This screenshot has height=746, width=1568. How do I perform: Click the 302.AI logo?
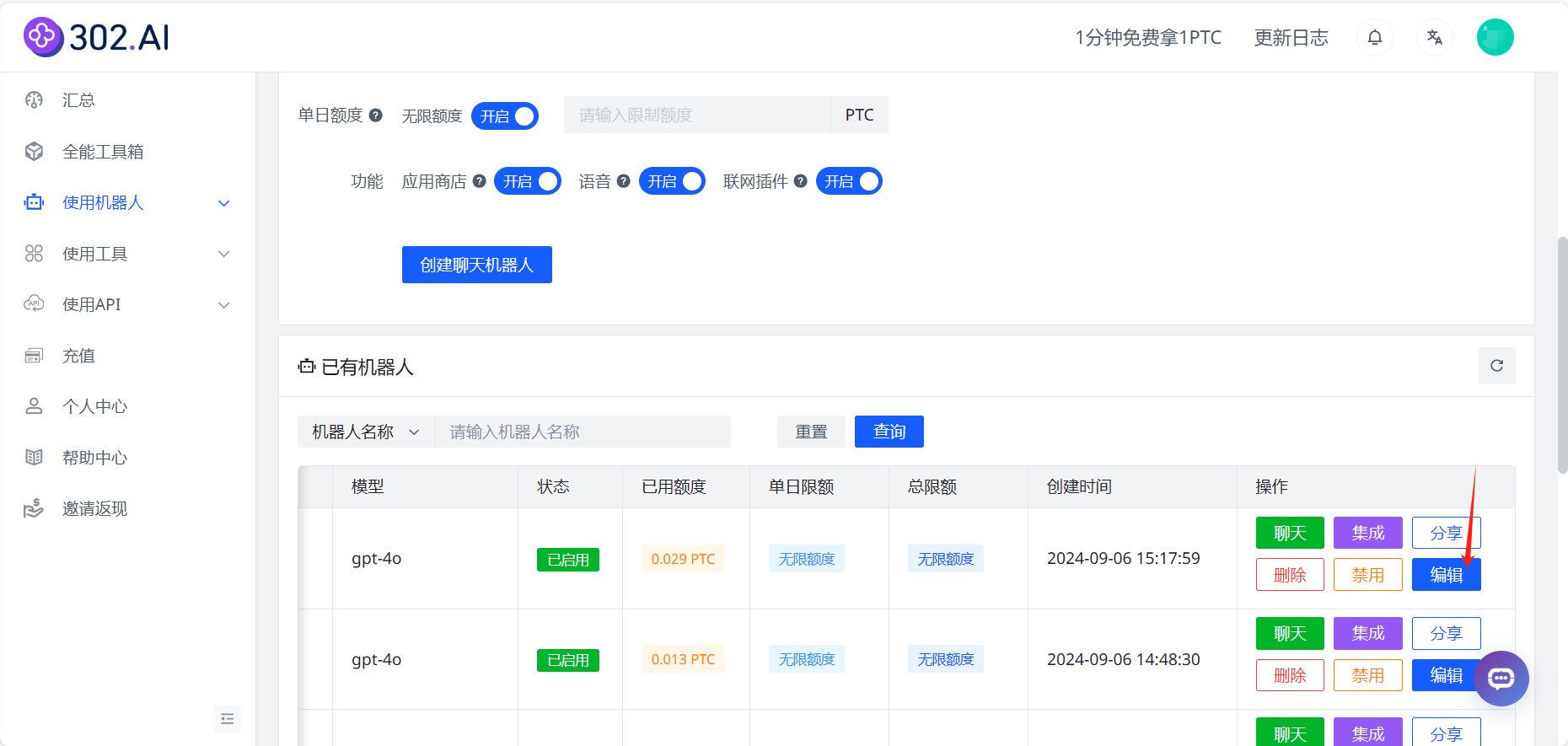coord(97,37)
